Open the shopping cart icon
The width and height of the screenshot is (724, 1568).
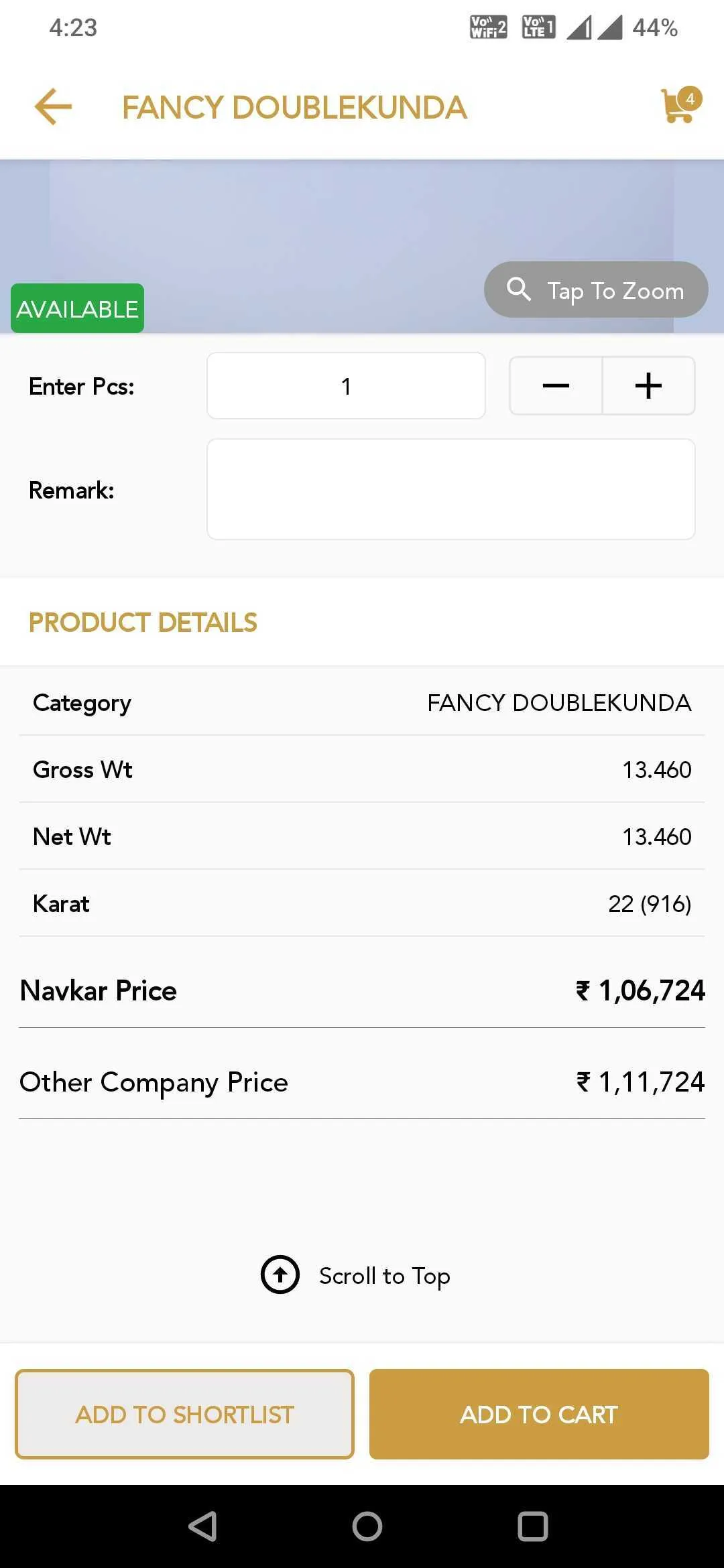678,107
